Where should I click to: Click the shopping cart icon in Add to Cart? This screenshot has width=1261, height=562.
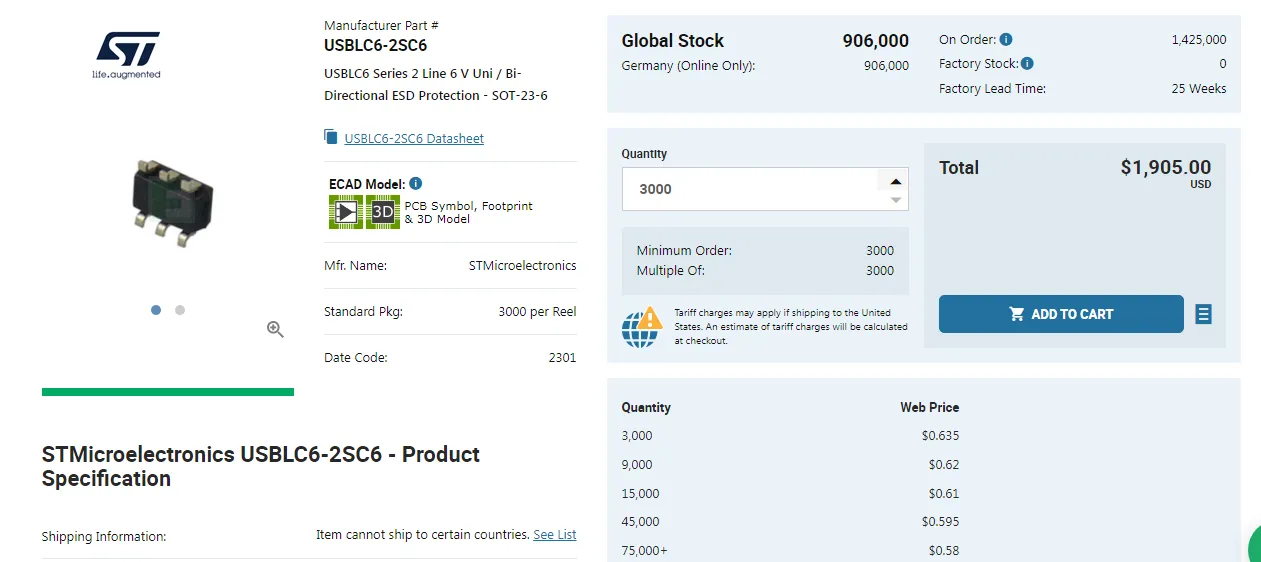click(1017, 314)
